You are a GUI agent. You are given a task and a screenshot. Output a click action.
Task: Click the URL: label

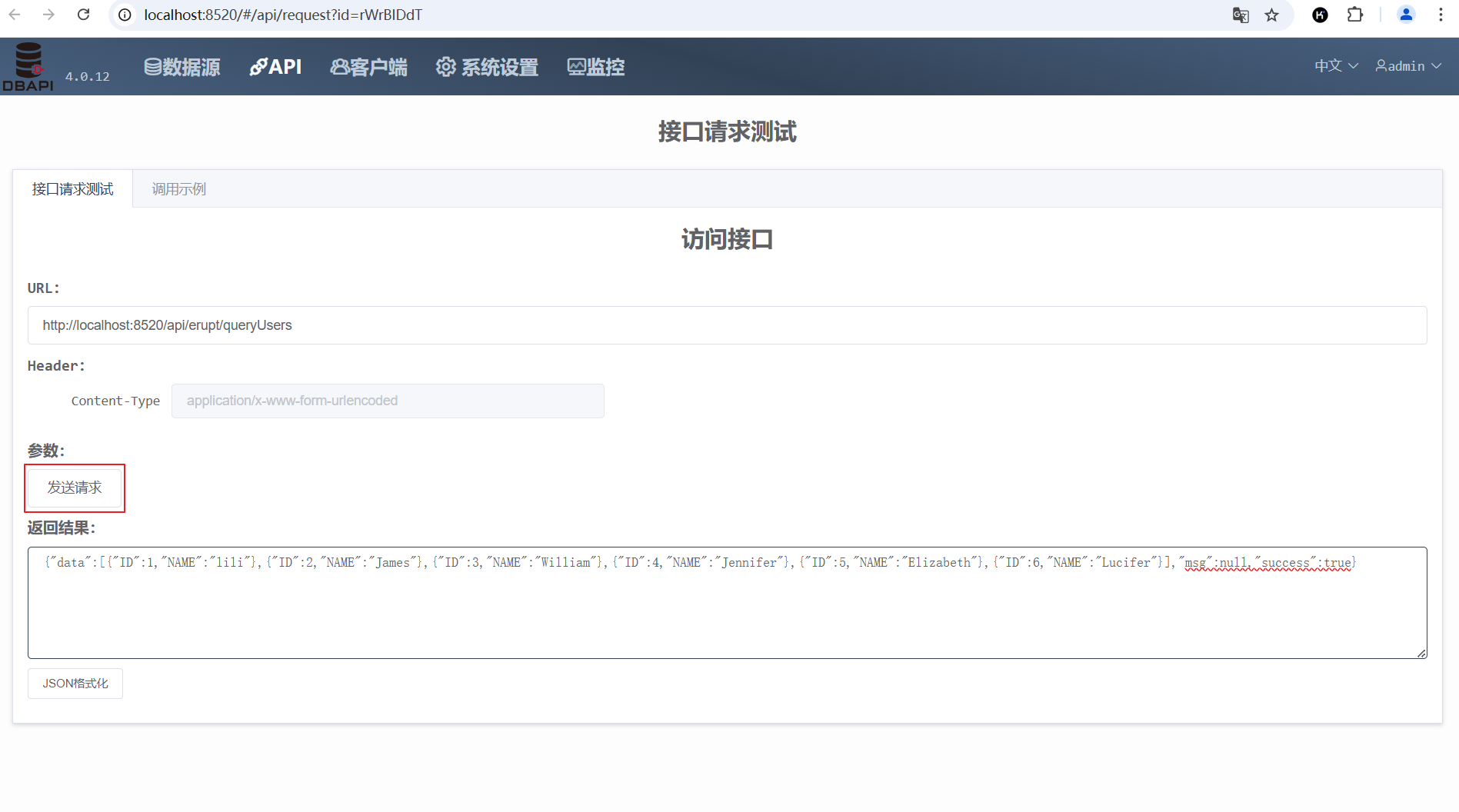pos(44,288)
